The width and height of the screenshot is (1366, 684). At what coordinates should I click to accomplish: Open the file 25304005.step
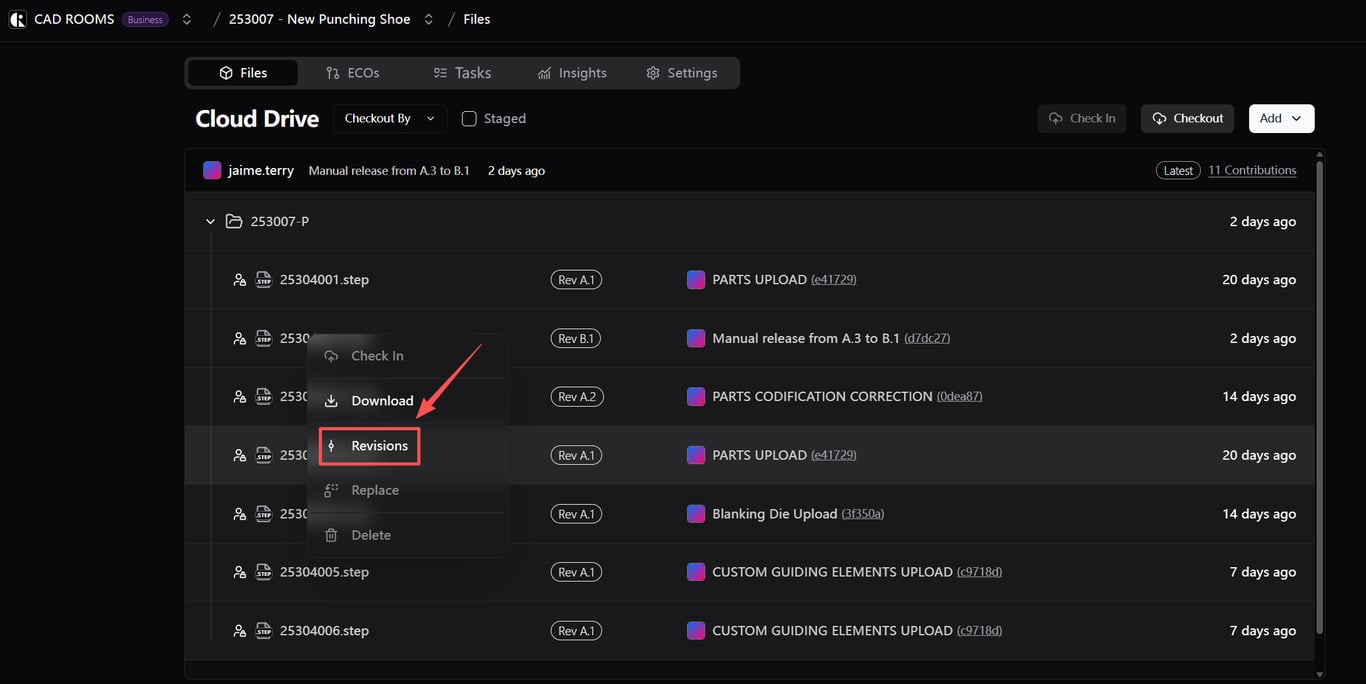[324, 572]
